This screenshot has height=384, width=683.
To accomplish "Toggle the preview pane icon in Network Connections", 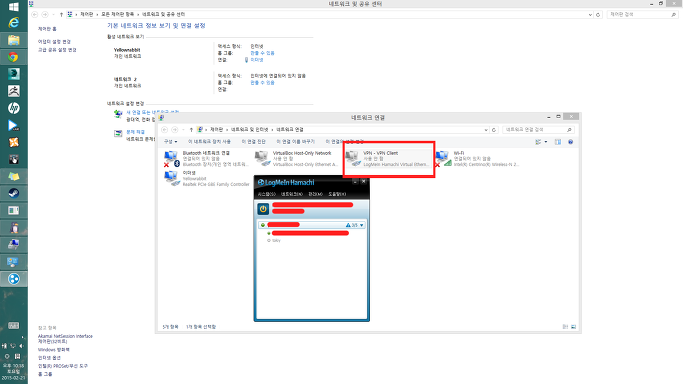I will click(x=558, y=142).
